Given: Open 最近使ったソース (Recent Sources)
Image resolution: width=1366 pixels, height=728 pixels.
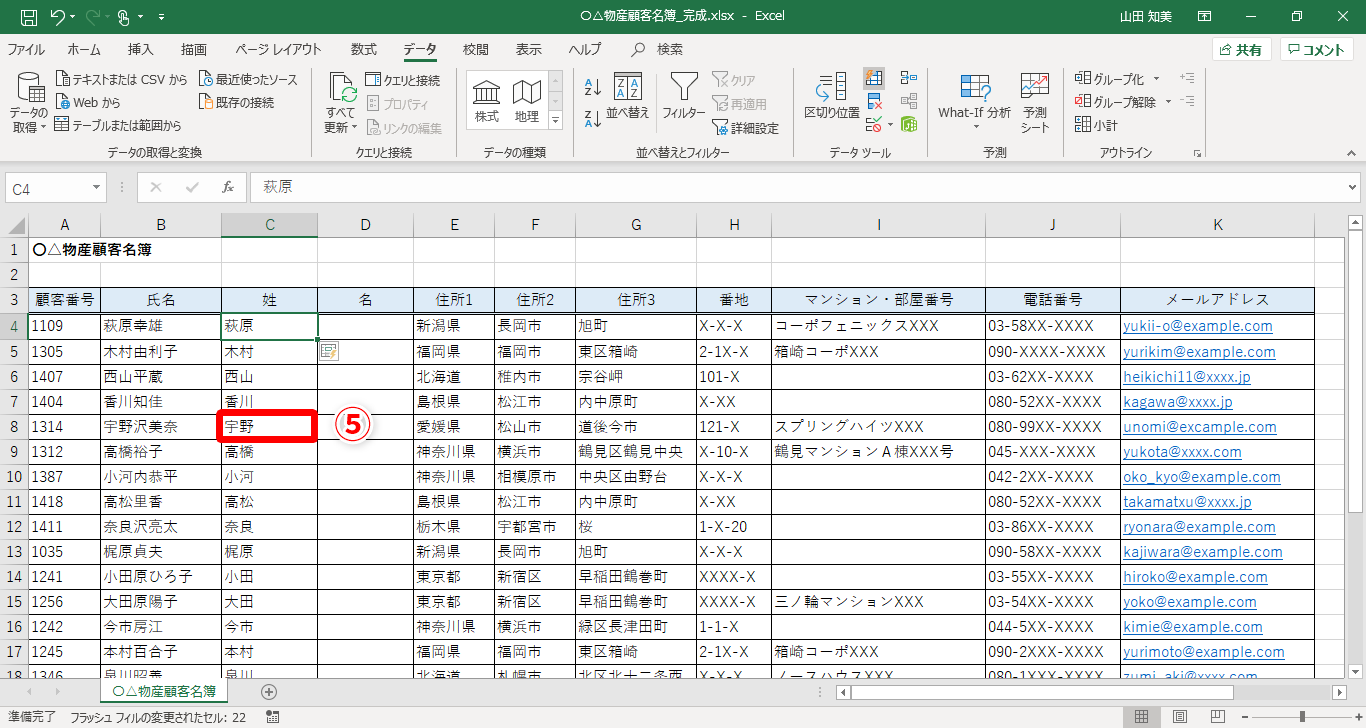Looking at the screenshot, I should (x=249, y=79).
